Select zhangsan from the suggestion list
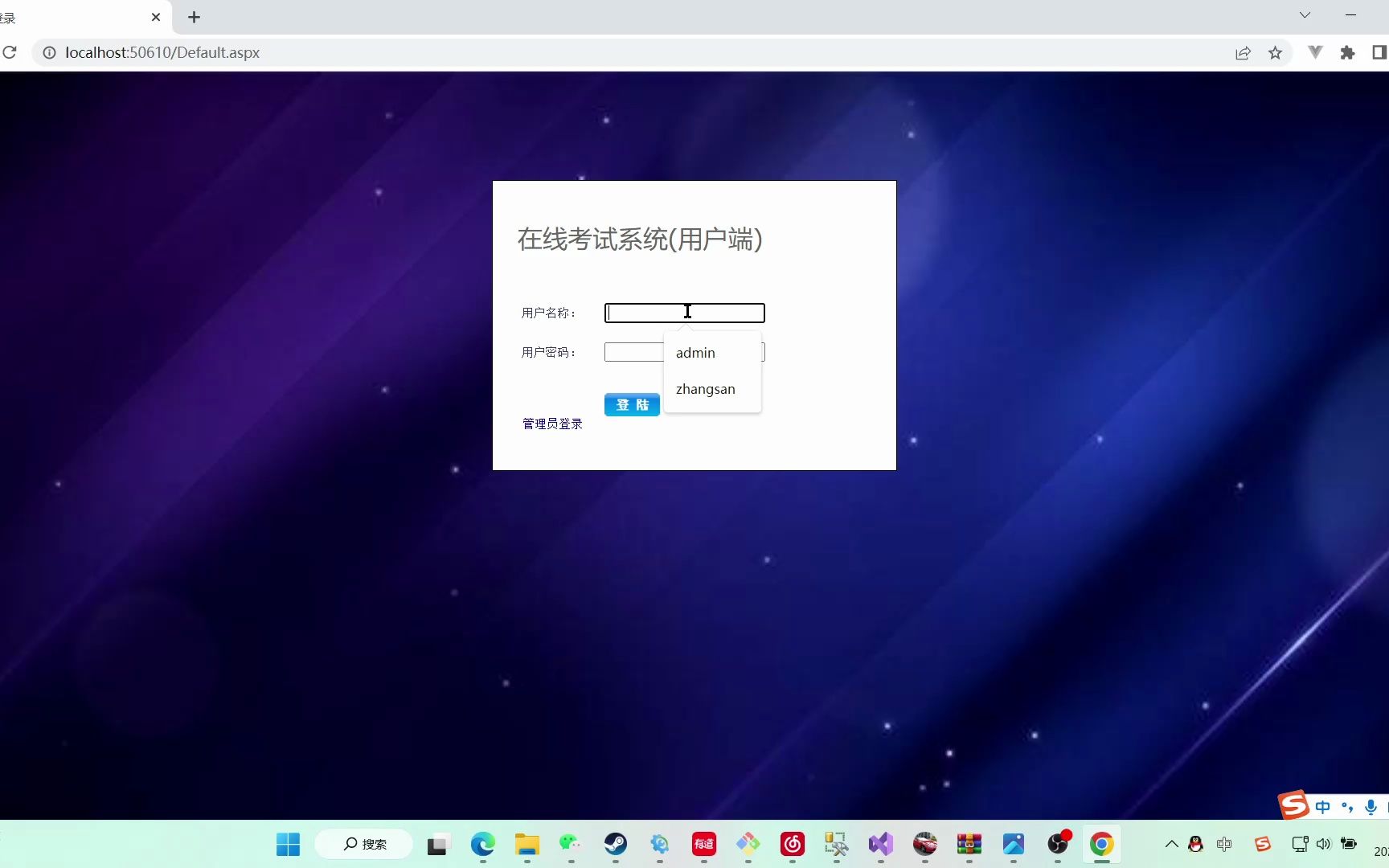Image resolution: width=1389 pixels, height=868 pixels. point(705,389)
